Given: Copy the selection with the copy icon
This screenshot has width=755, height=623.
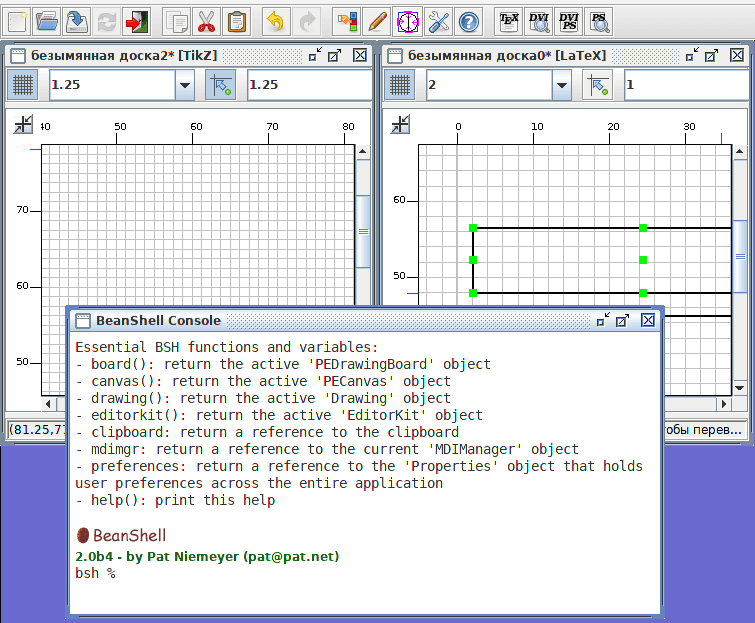Looking at the screenshot, I should [x=177, y=22].
